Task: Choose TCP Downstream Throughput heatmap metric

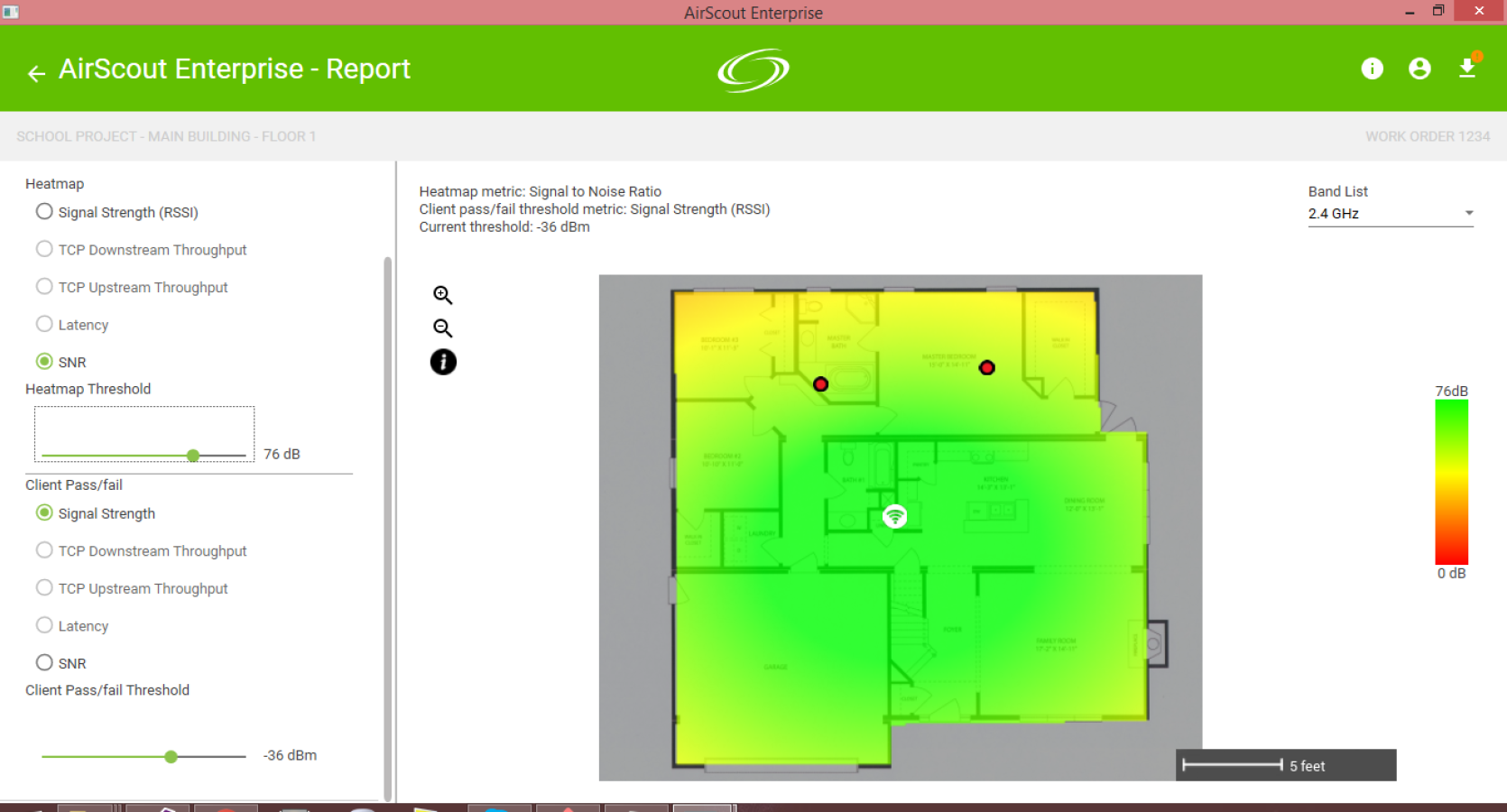Action: click(141, 250)
